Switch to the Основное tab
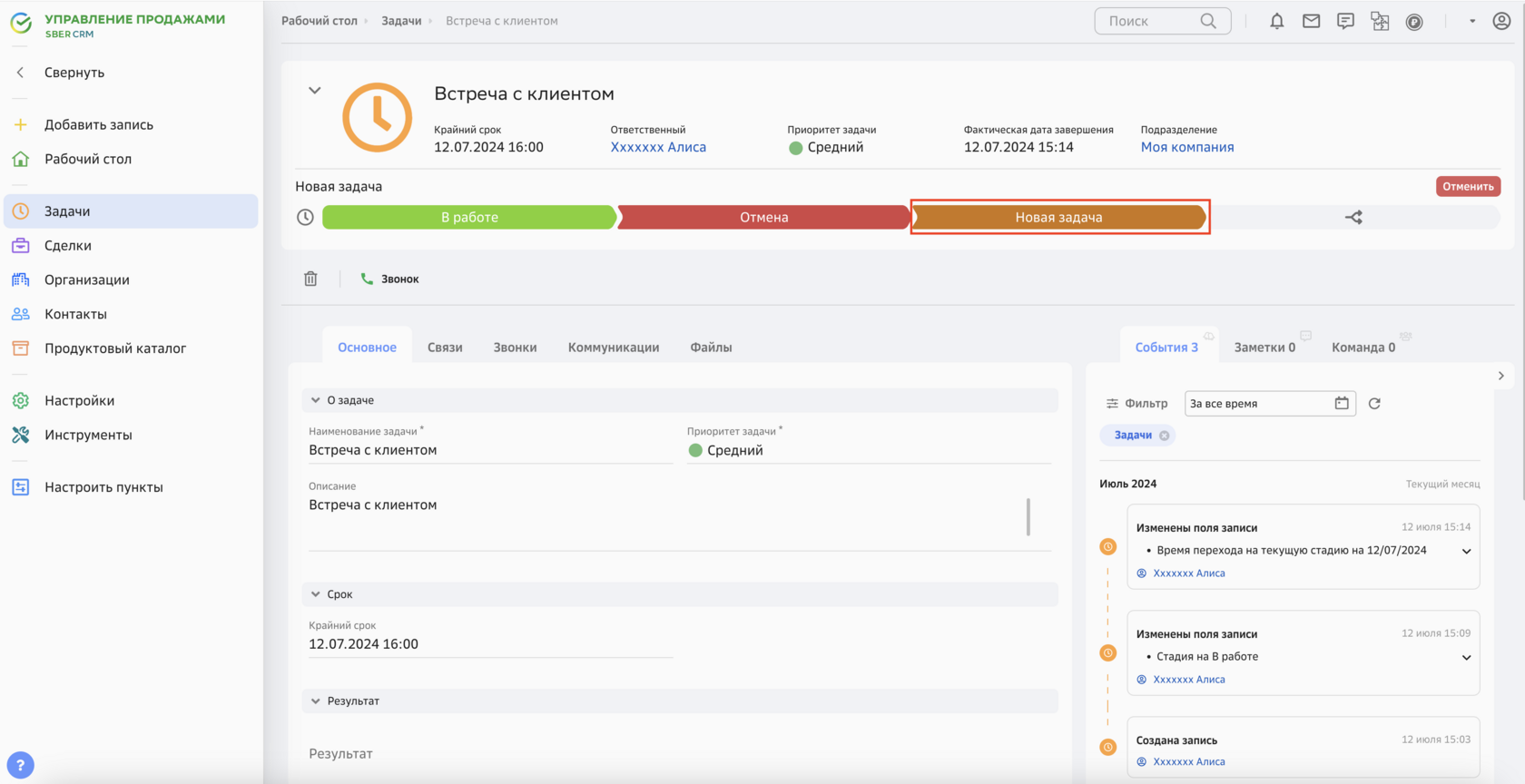This screenshot has width=1525, height=784. pyautogui.click(x=367, y=348)
